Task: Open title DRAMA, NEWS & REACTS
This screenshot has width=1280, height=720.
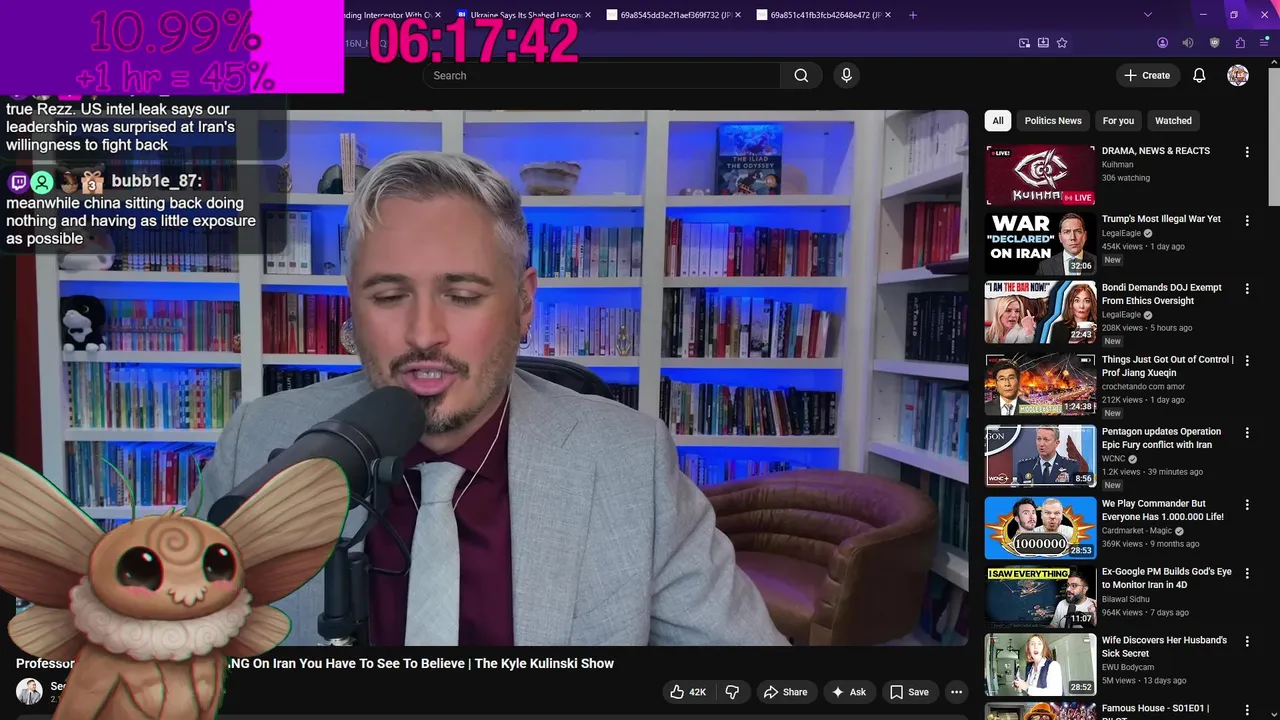Action: click(1156, 151)
